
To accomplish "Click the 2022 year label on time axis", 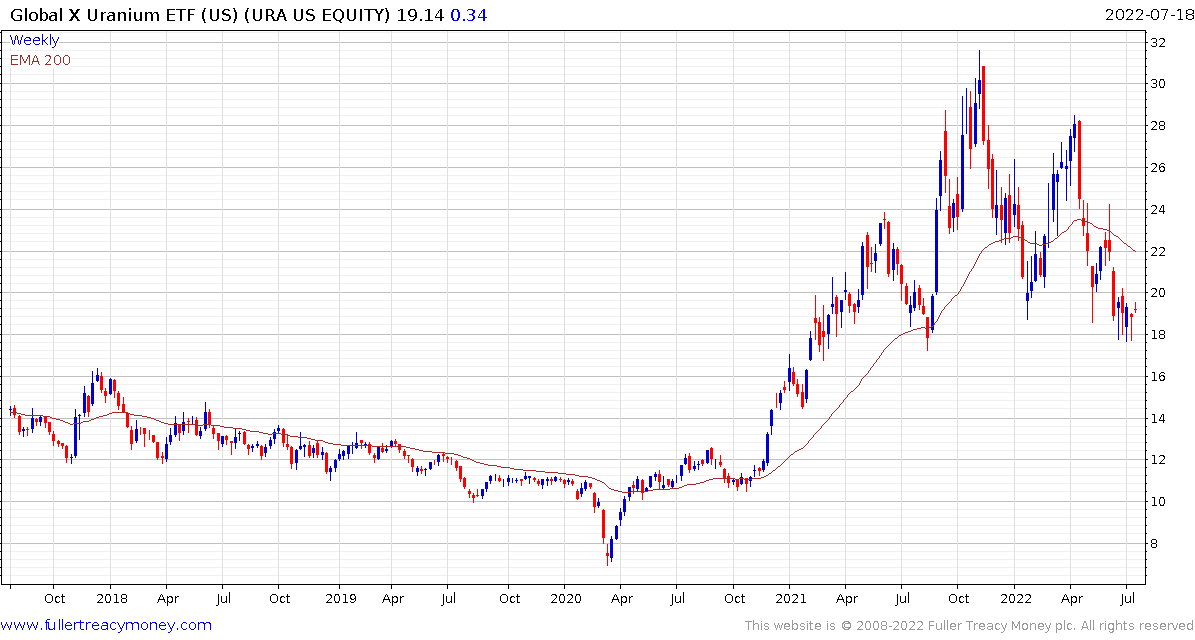I will point(1014,599).
